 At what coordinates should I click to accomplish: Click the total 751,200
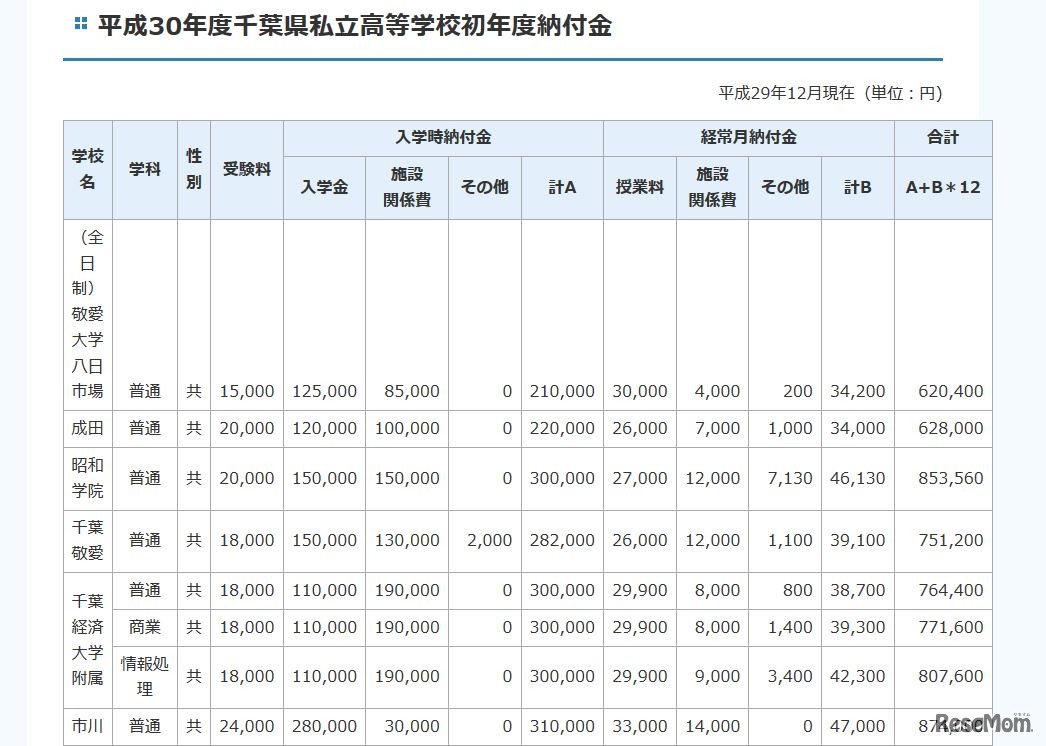(951, 540)
